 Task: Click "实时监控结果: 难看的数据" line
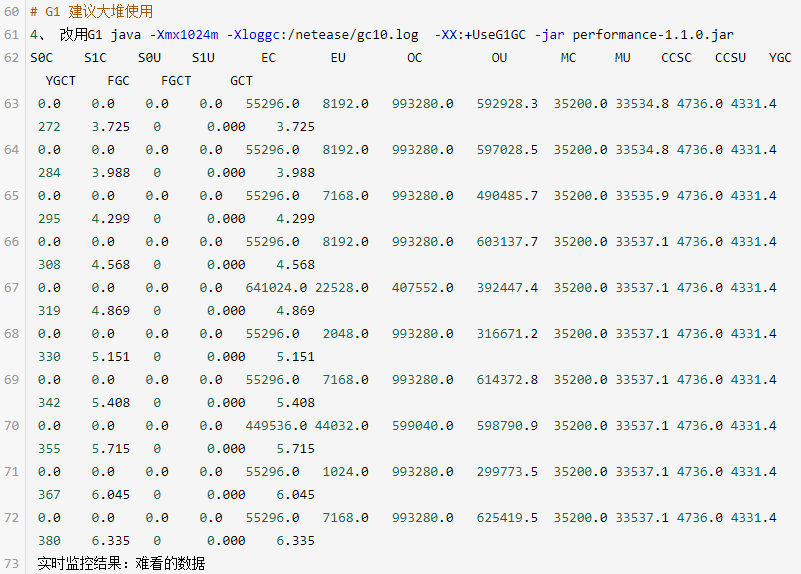coord(121,563)
